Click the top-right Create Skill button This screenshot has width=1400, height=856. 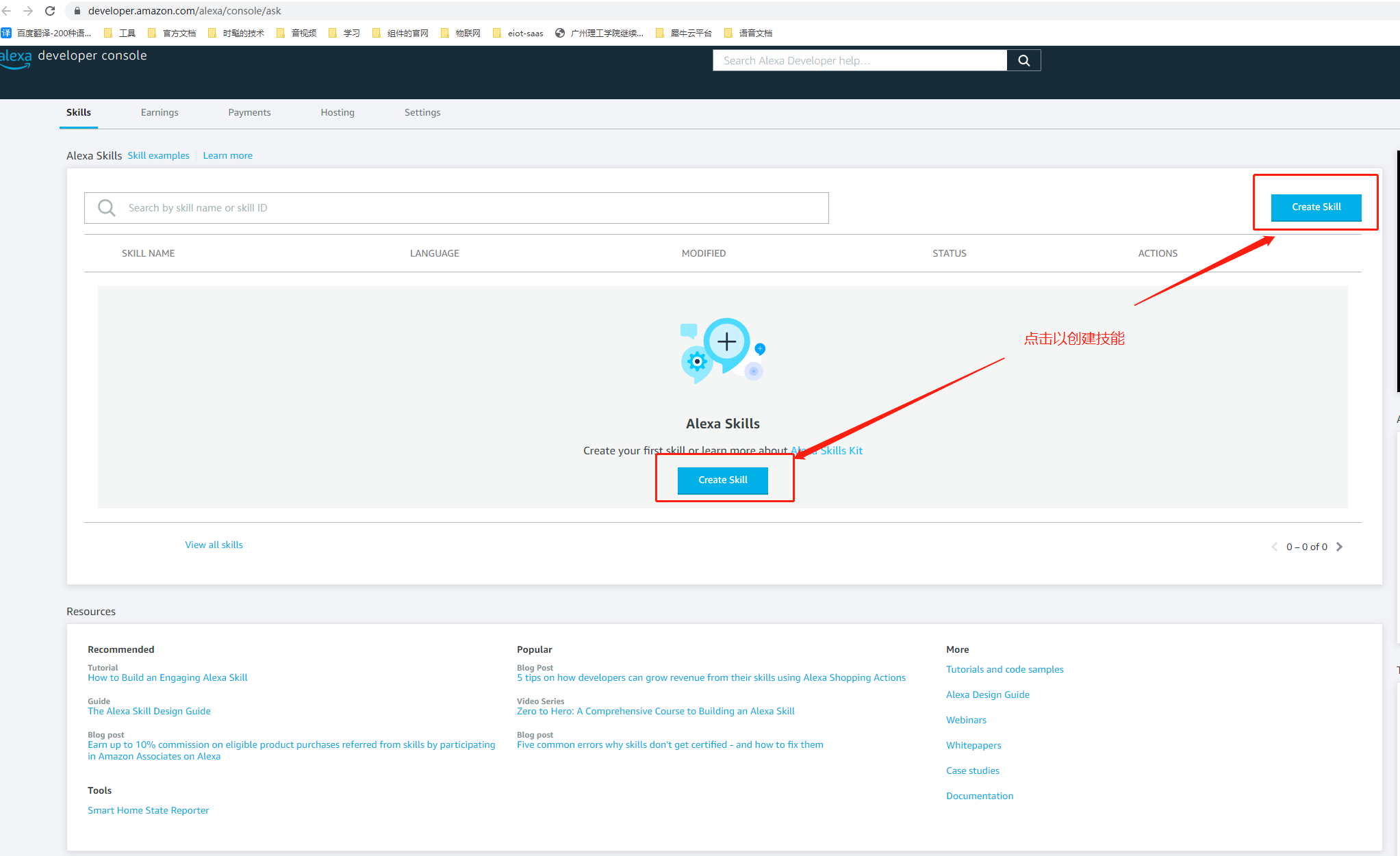[1316, 207]
